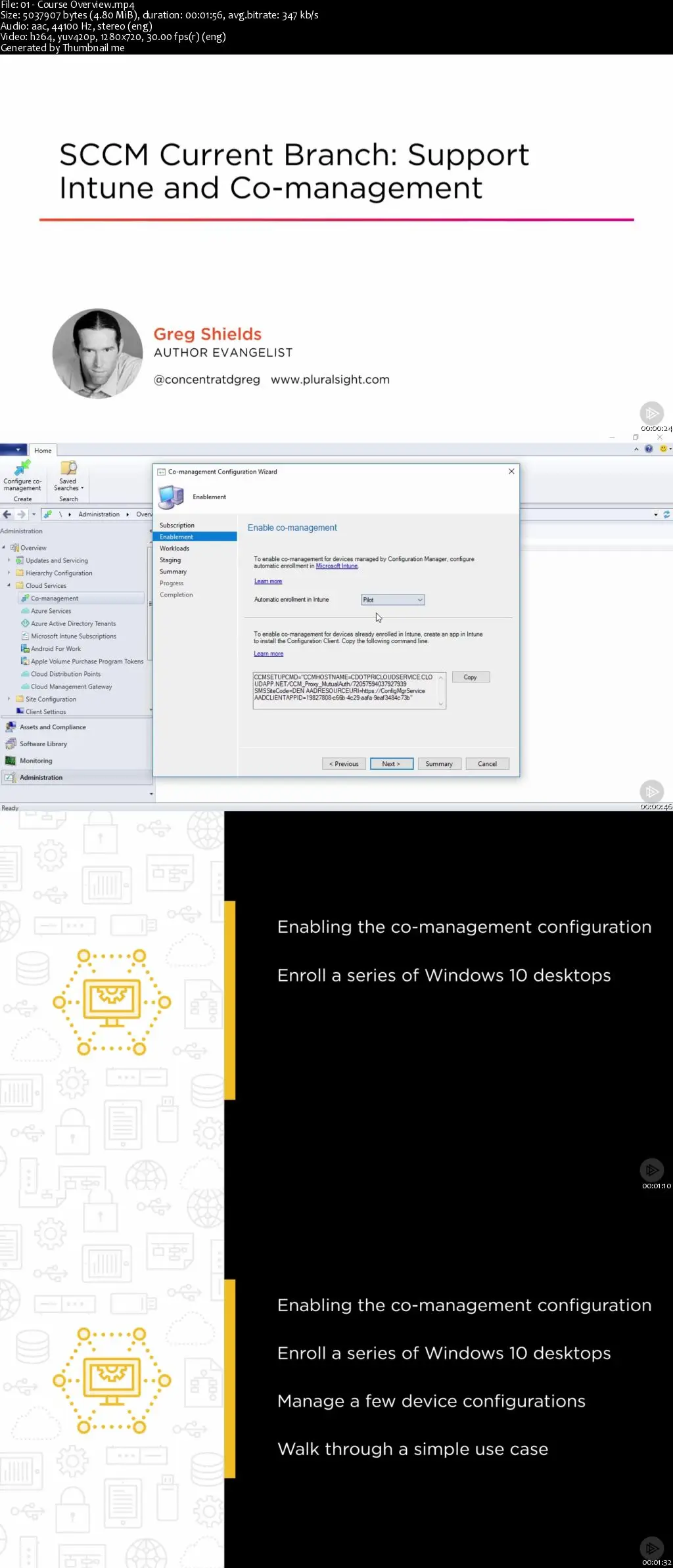Open the Cloud Distribution Points icon

[x=25, y=674]
